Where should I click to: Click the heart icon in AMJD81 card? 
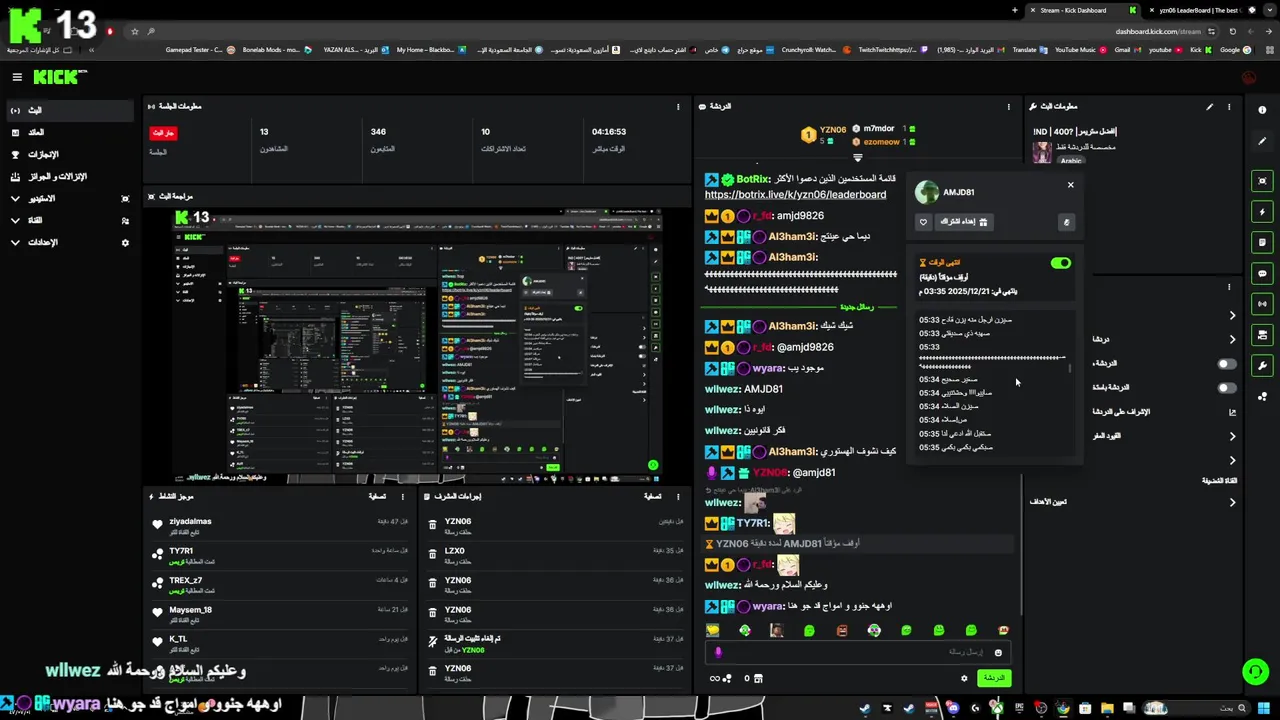[923, 222]
